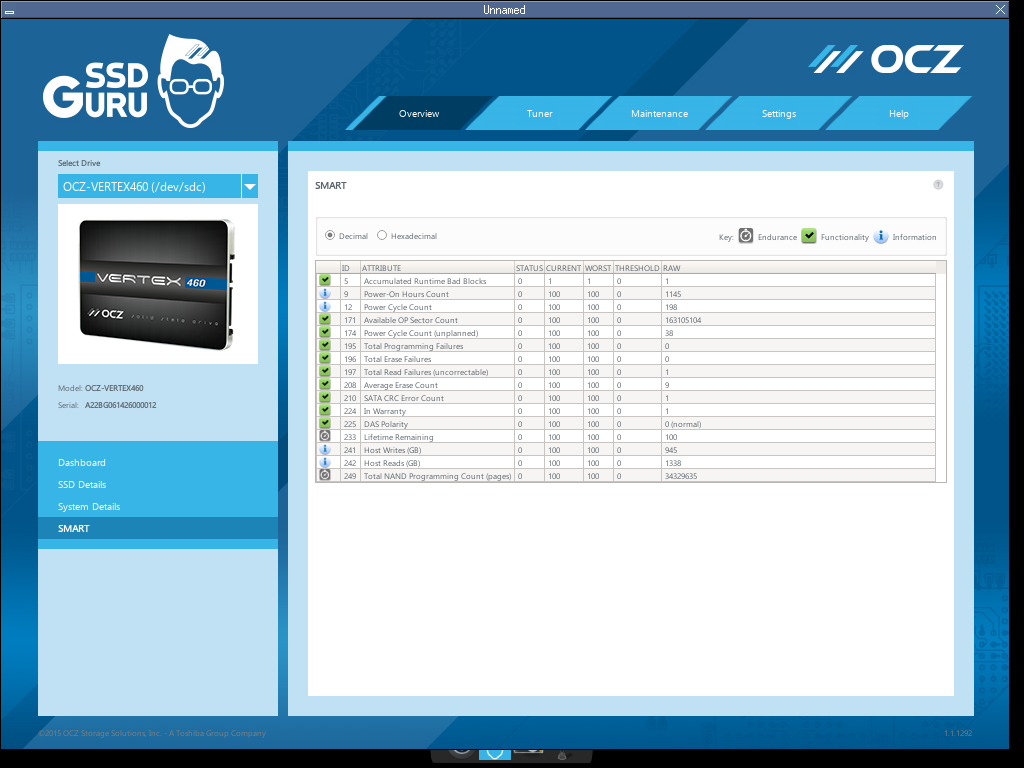
Task: Click the STATUS column header
Action: pos(529,268)
